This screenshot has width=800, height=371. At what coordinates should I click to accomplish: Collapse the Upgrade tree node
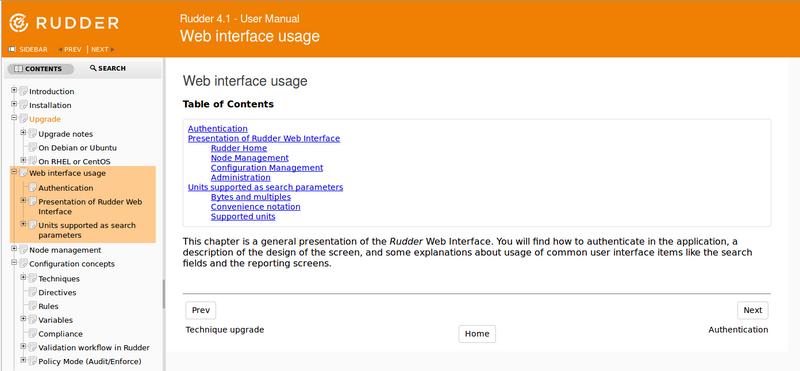coord(14,118)
